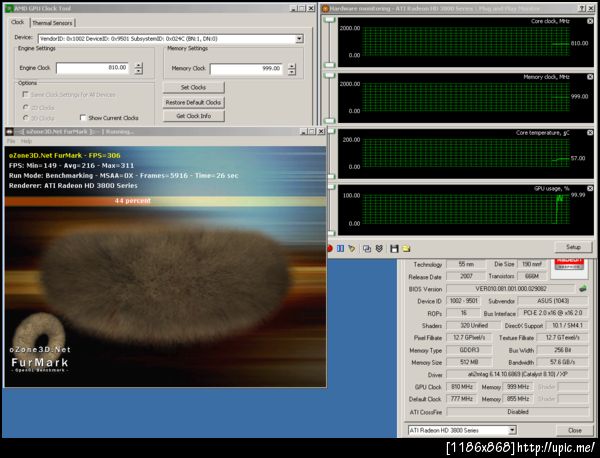Open the File menu in FurMark window
This screenshot has width=600, height=458.
11,141
